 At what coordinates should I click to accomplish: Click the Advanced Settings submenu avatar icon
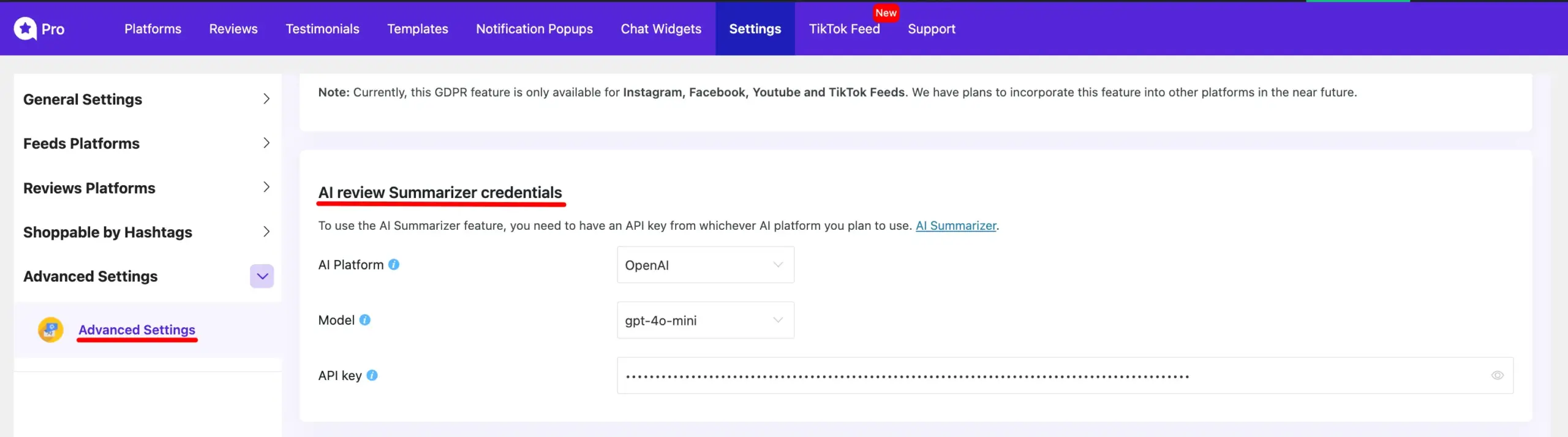pyautogui.click(x=50, y=330)
